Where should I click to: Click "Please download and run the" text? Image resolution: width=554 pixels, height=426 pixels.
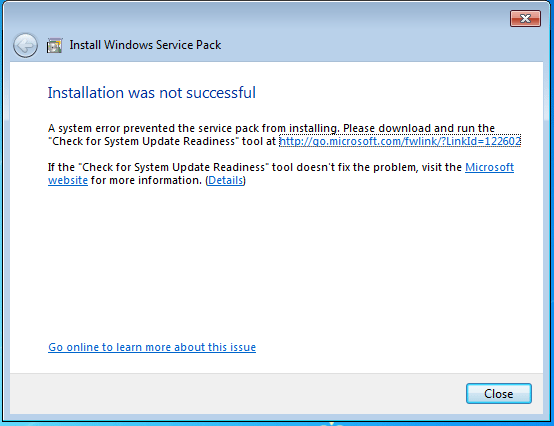419,128
